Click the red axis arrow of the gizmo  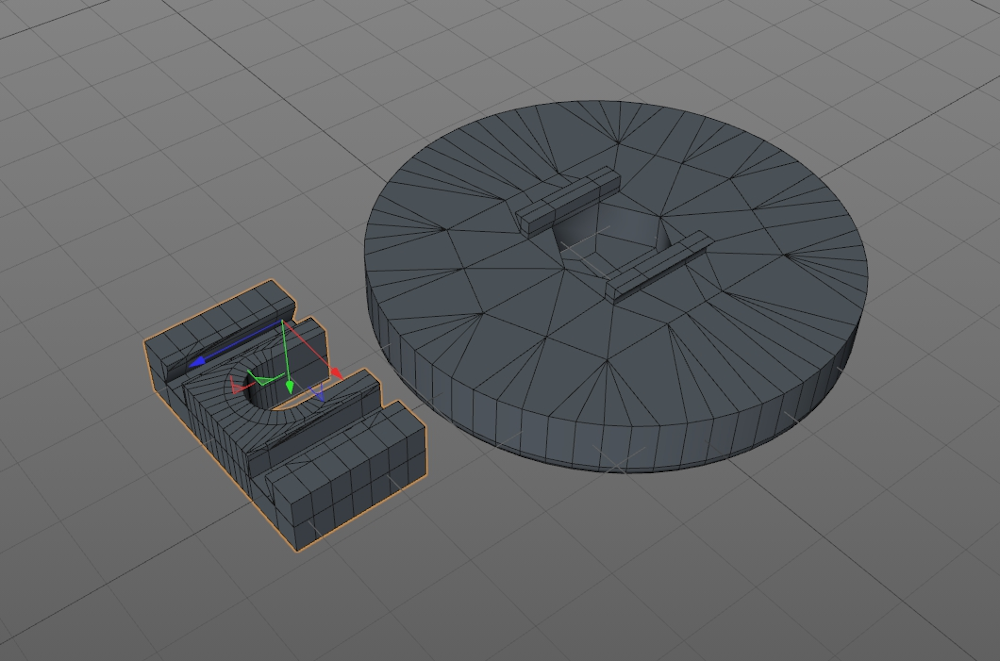pyautogui.click(x=337, y=373)
